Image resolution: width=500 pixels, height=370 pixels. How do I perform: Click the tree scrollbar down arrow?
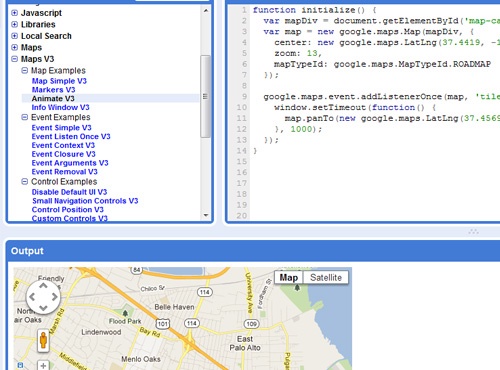point(206,215)
